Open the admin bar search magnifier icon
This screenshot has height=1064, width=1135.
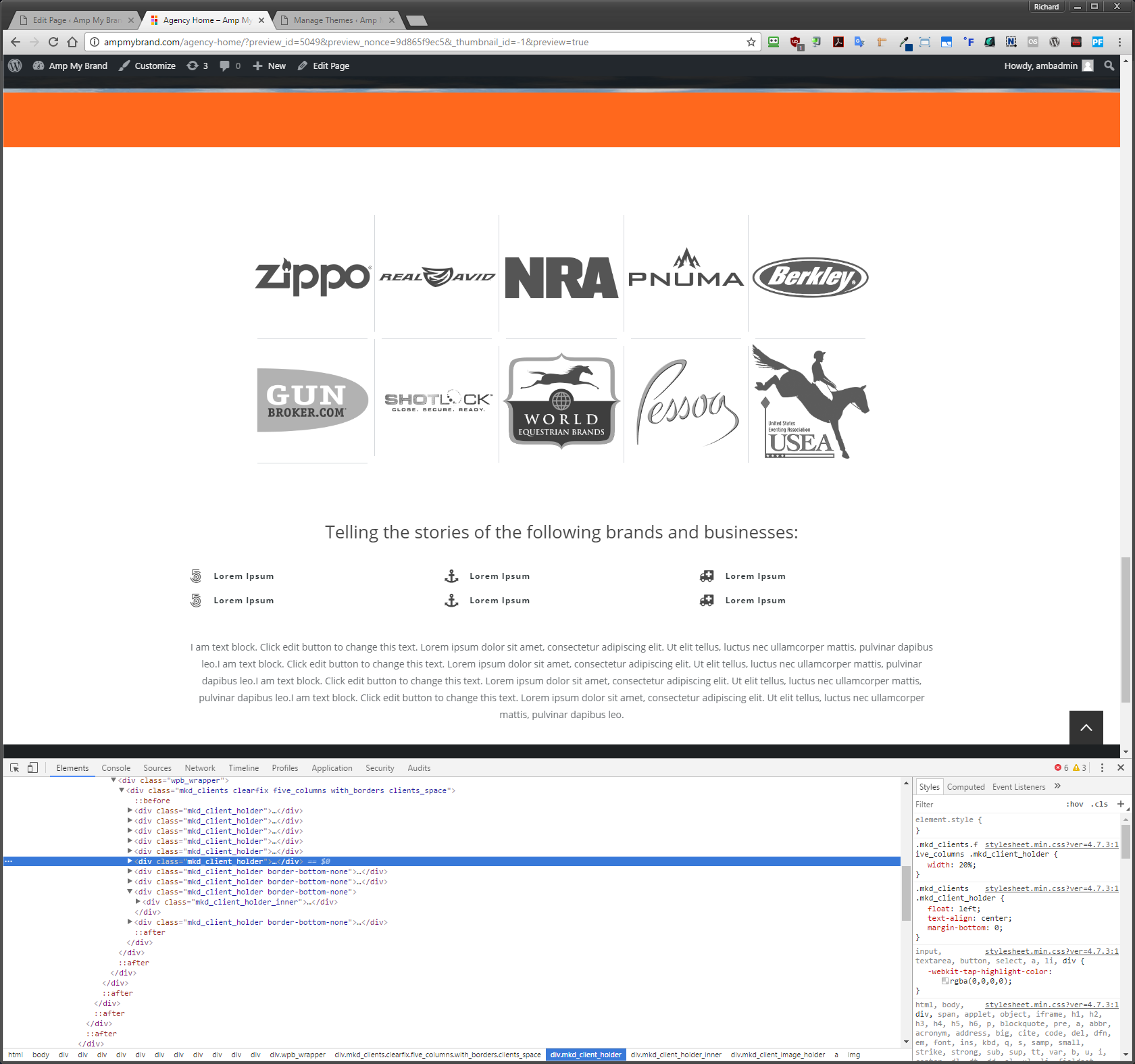1109,66
